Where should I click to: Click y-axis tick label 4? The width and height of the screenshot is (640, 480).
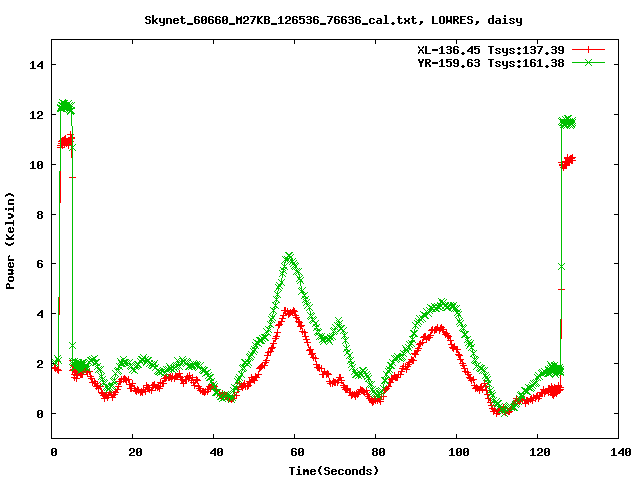(40, 314)
